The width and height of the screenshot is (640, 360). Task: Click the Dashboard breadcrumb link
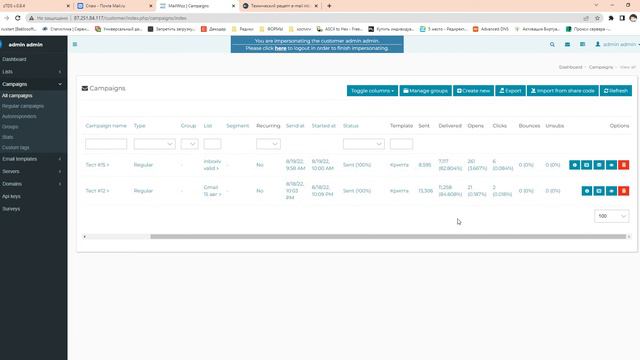pyautogui.click(x=570, y=67)
